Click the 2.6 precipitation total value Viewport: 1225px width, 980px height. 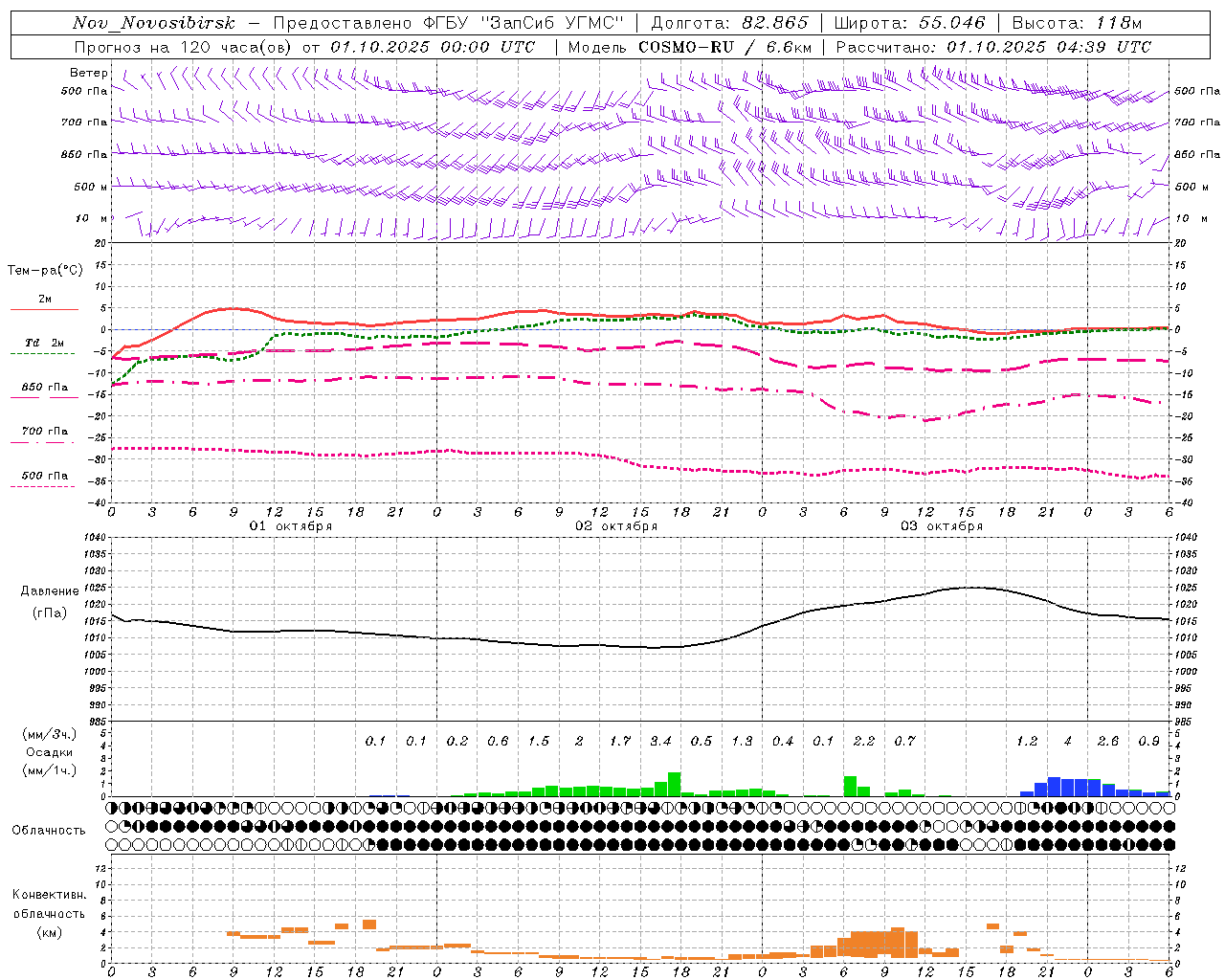[x=1108, y=741]
